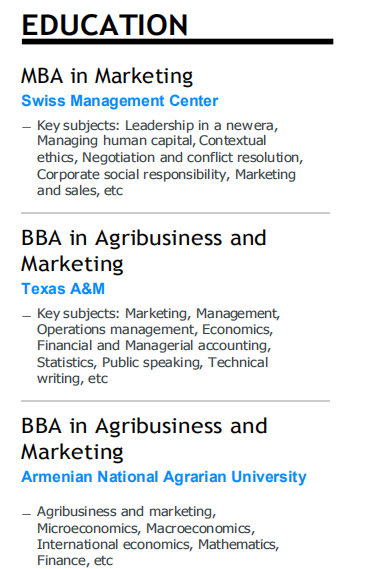387x569 pixels.
Task: Click the gray divider below the MBA section
Action: (175, 213)
